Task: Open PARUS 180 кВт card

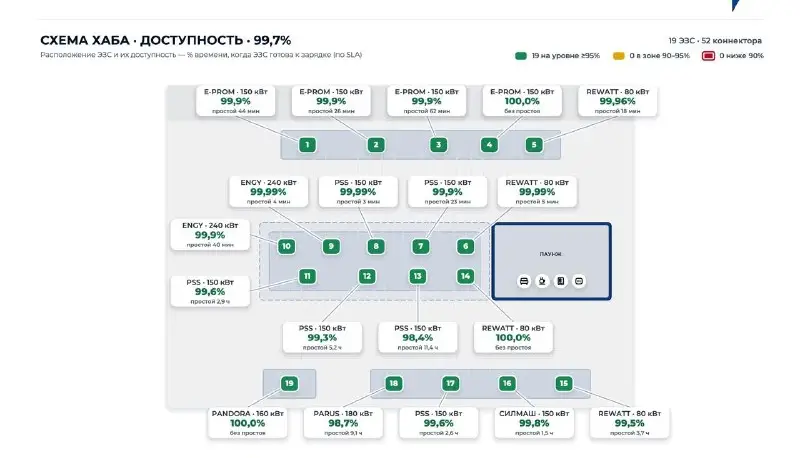Action: [343, 423]
